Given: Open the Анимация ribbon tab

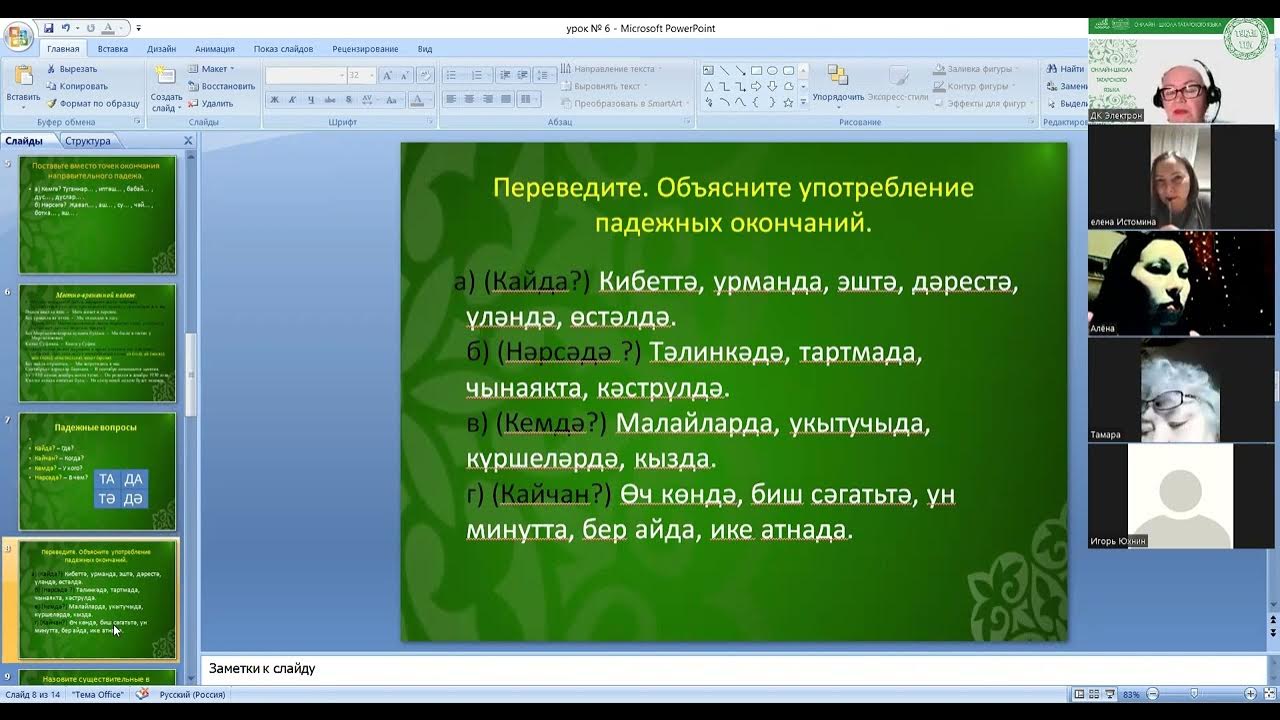Looking at the screenshot, I should coord(215,48).
